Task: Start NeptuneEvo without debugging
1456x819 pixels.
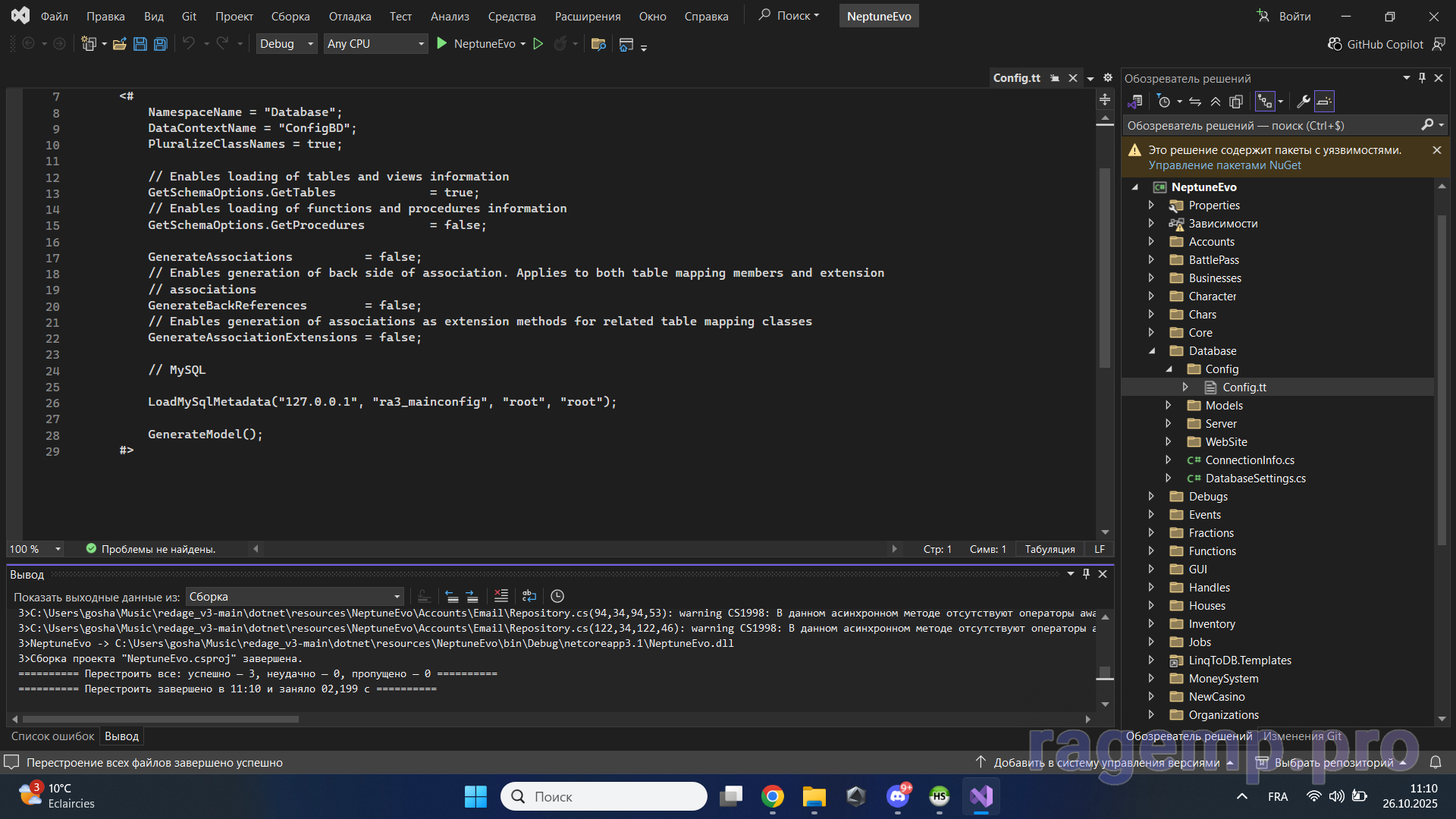Action: click(x=538, y=44)
